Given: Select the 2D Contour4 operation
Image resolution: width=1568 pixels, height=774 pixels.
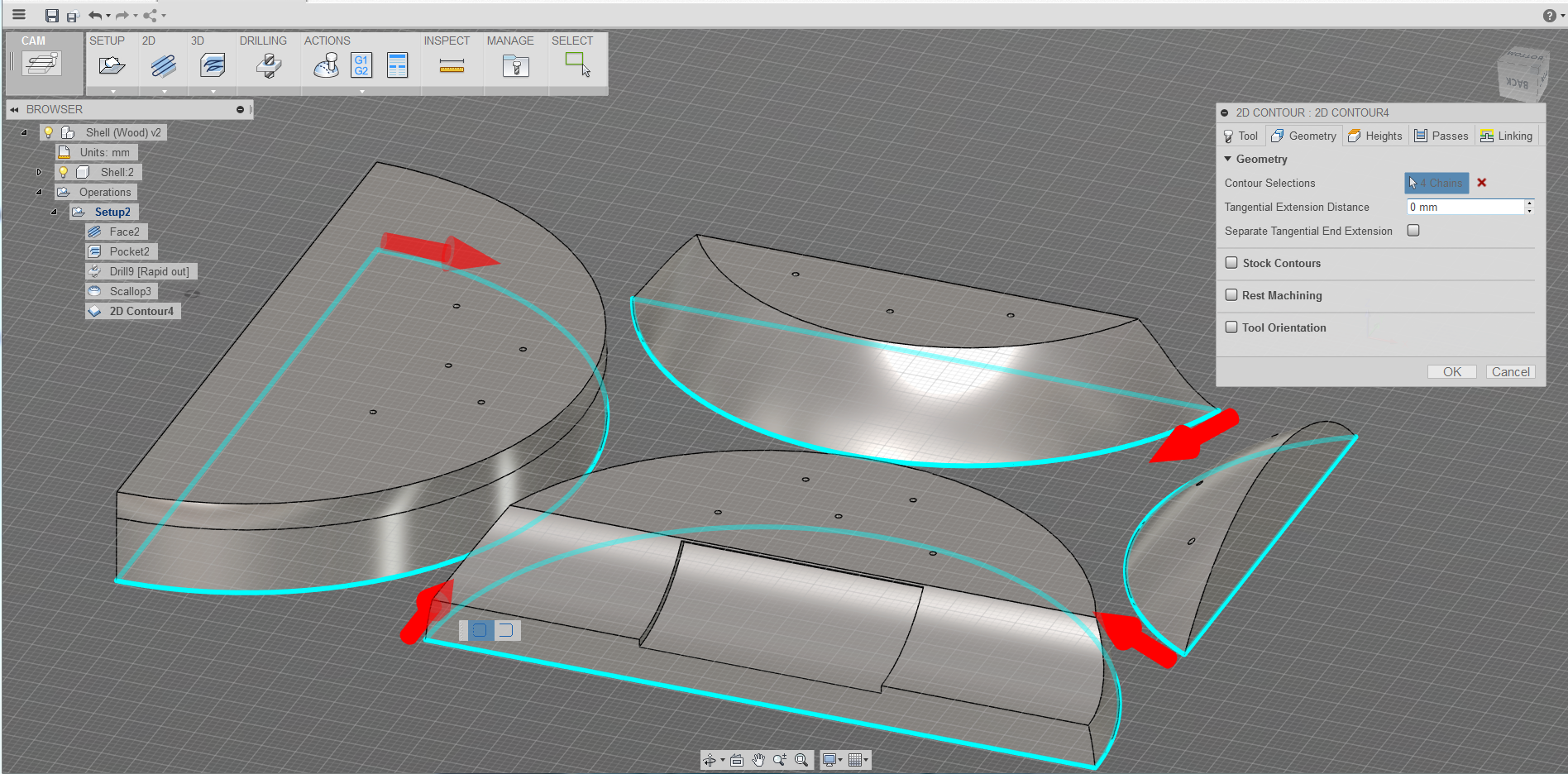Looking at the screenshot, I should pyautogui.click(x=133, y=311).
